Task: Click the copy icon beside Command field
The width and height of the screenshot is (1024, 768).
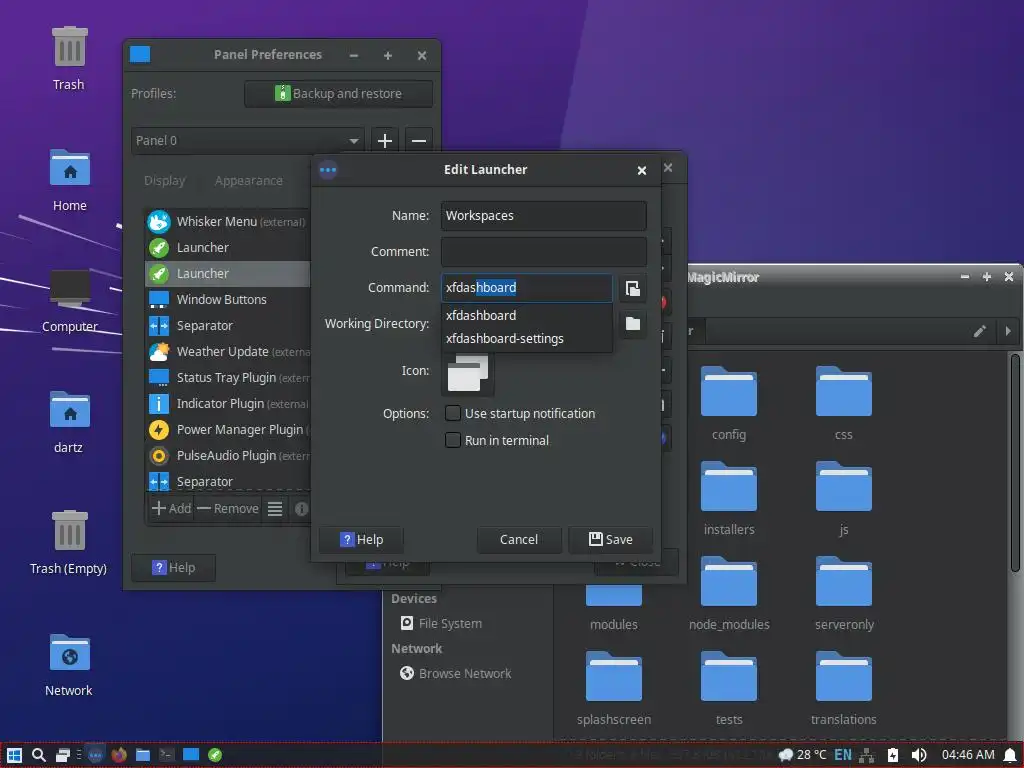Action: (632, 288)
